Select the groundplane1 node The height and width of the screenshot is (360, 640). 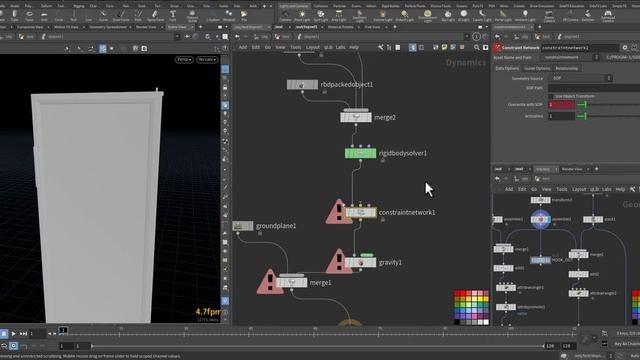click(x=243, y=226)
